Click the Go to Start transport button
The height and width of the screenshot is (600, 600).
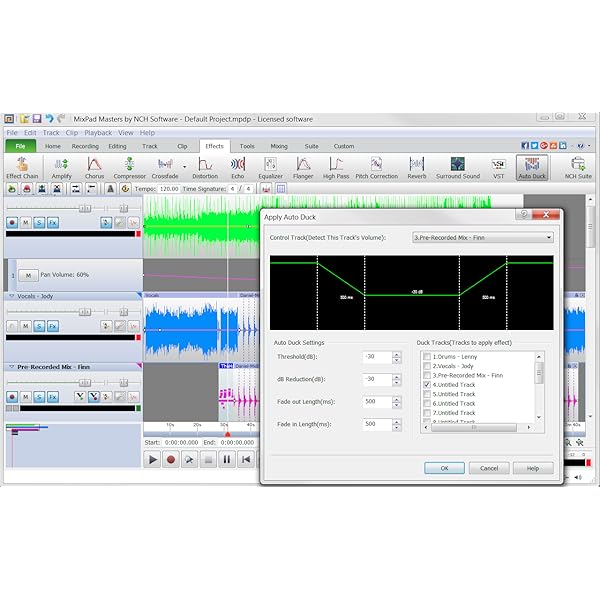click(245, 459)
